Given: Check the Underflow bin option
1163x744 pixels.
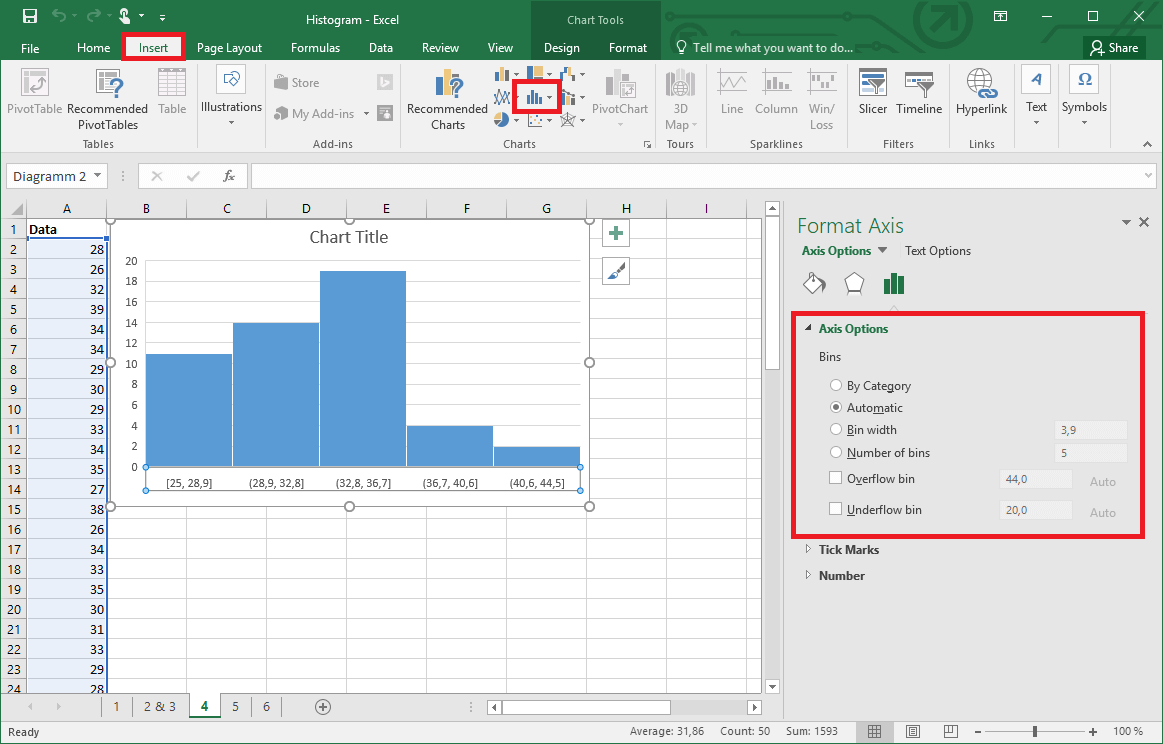Looking at the screenshot, I should (x=836, y=509).
